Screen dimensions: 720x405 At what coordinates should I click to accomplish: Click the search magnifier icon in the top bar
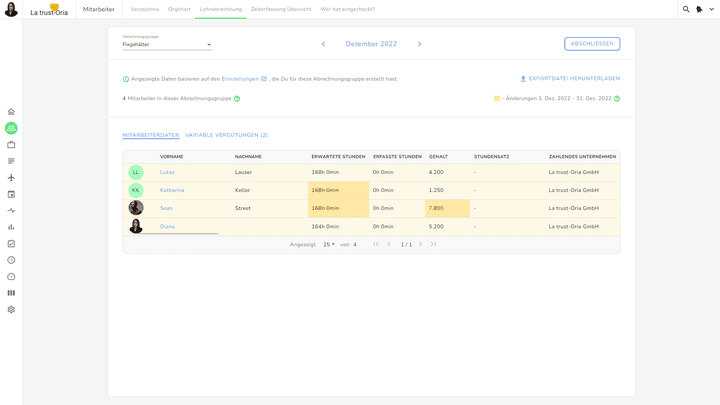(x=686, y=9)
